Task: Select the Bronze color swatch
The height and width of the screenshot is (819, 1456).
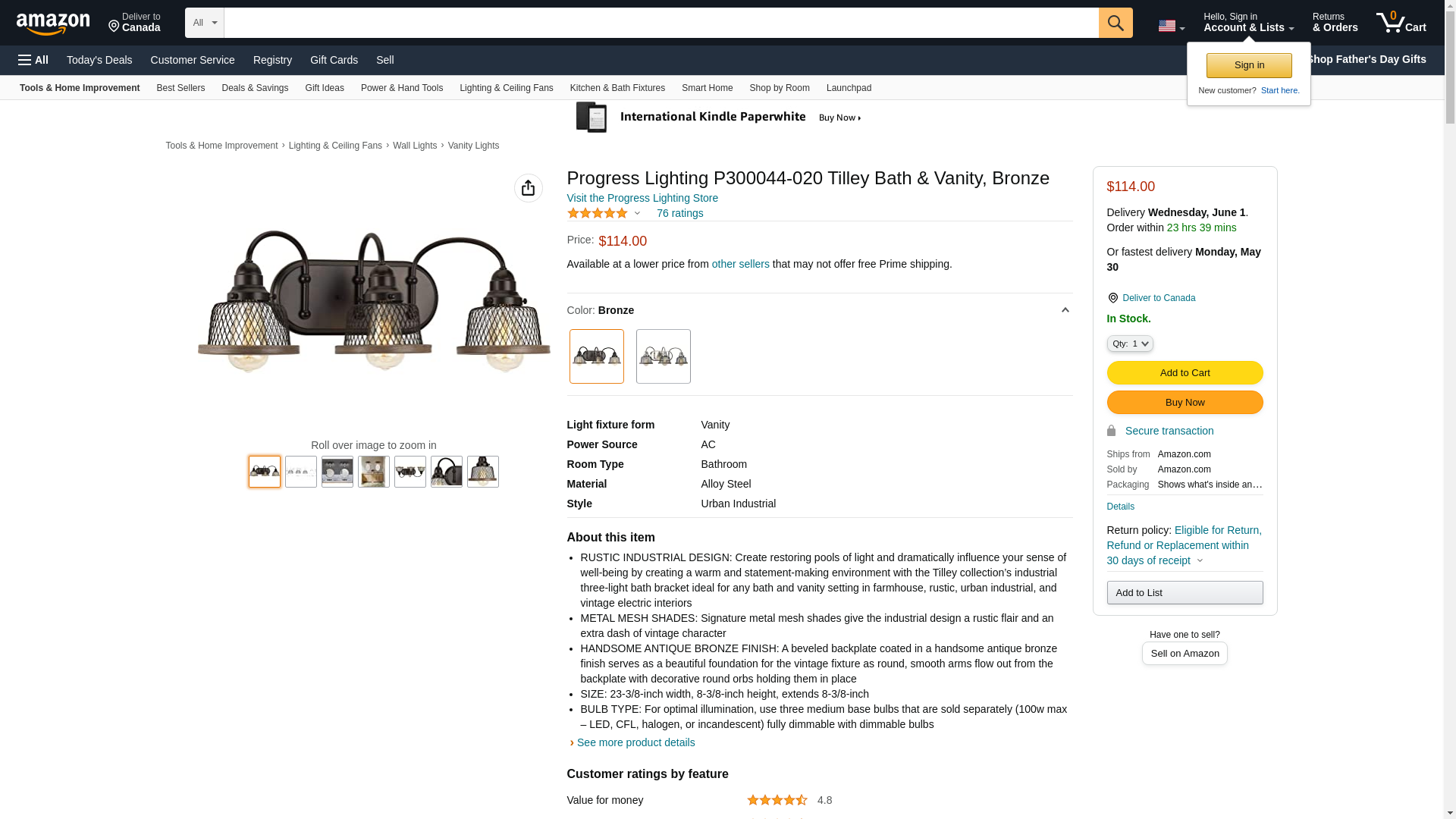Action: [596, 356]
